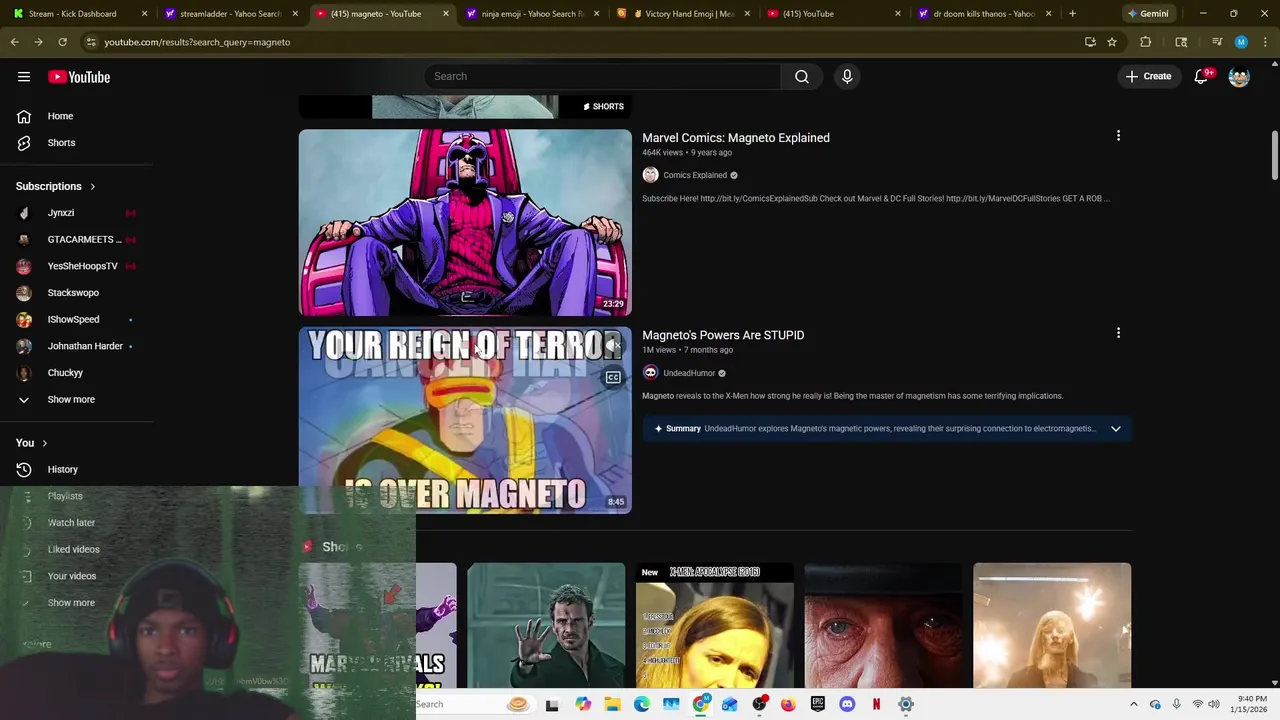The width and height of the screenshot is (1280, 720).
Task: Click the YouTube logo
Action: 79,77
